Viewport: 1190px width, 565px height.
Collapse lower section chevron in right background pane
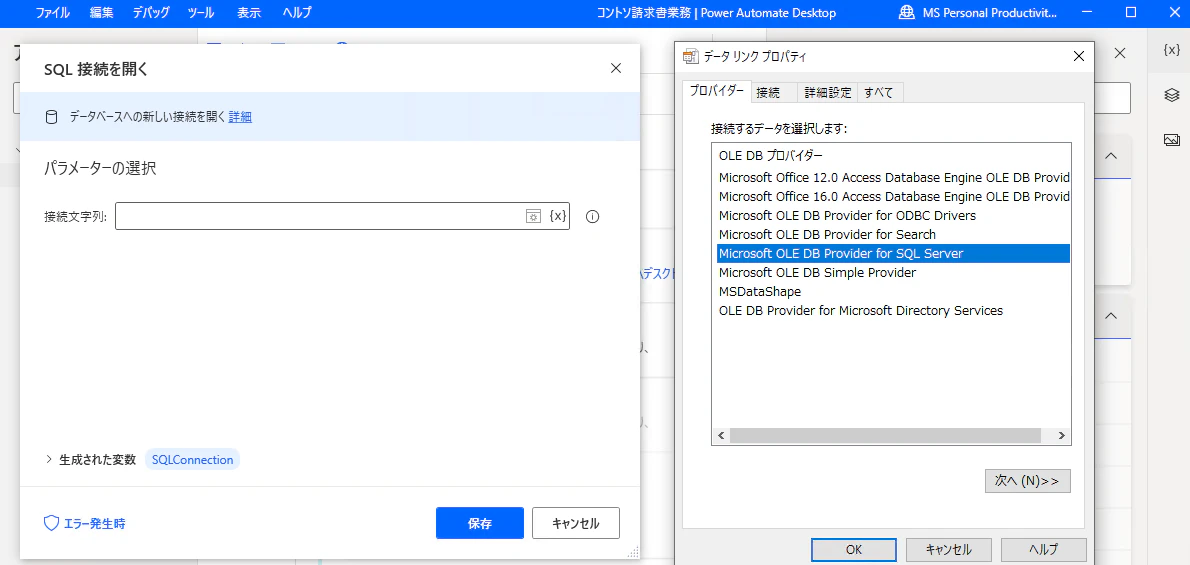pyautogui.click(x=1110, y=315)
